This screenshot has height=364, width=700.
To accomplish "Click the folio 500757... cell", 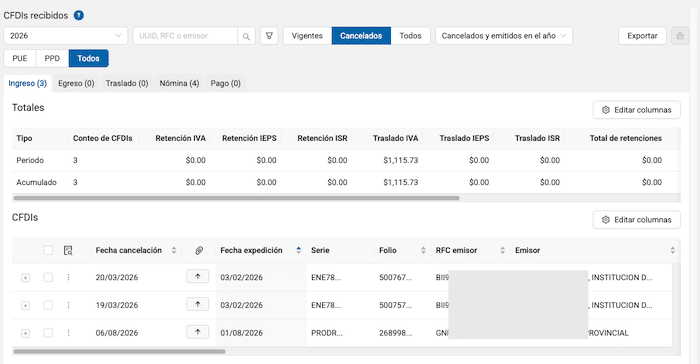I will click(x=396, y=305).
